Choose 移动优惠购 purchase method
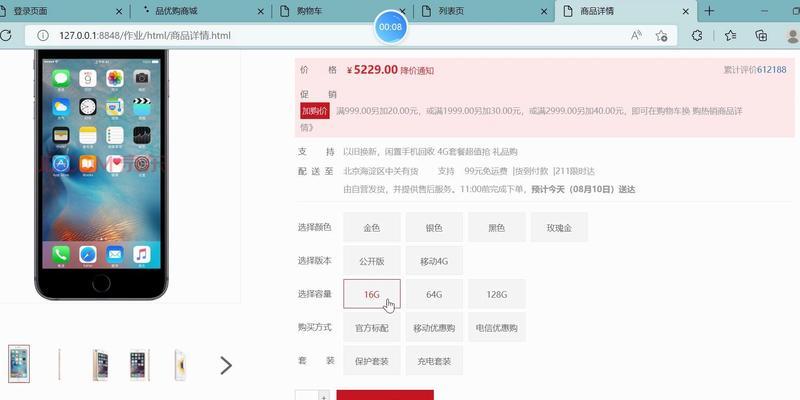 click(x=434, y=328)
